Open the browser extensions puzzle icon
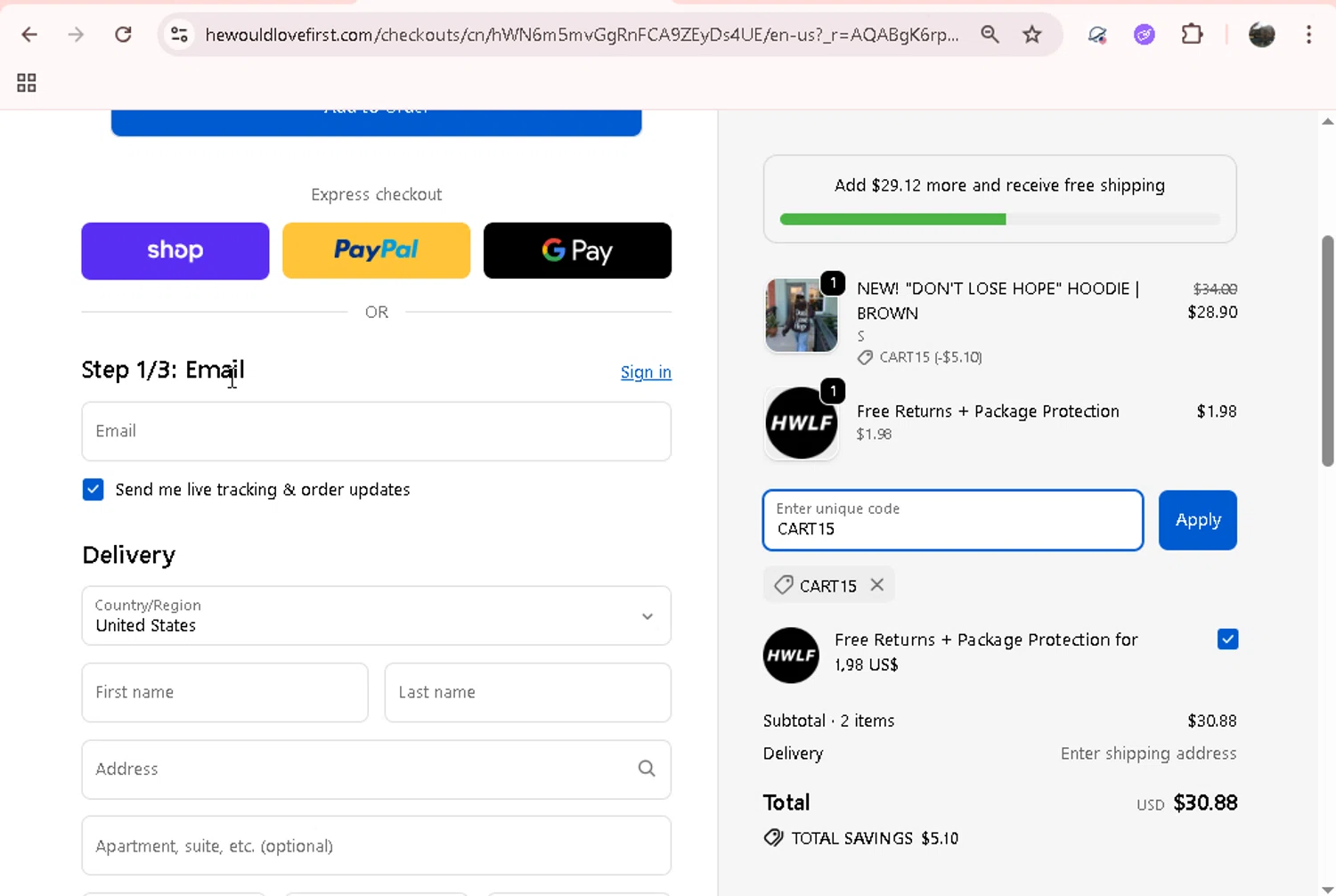The image size is (1336, 896). click(x=1192, y=35)
